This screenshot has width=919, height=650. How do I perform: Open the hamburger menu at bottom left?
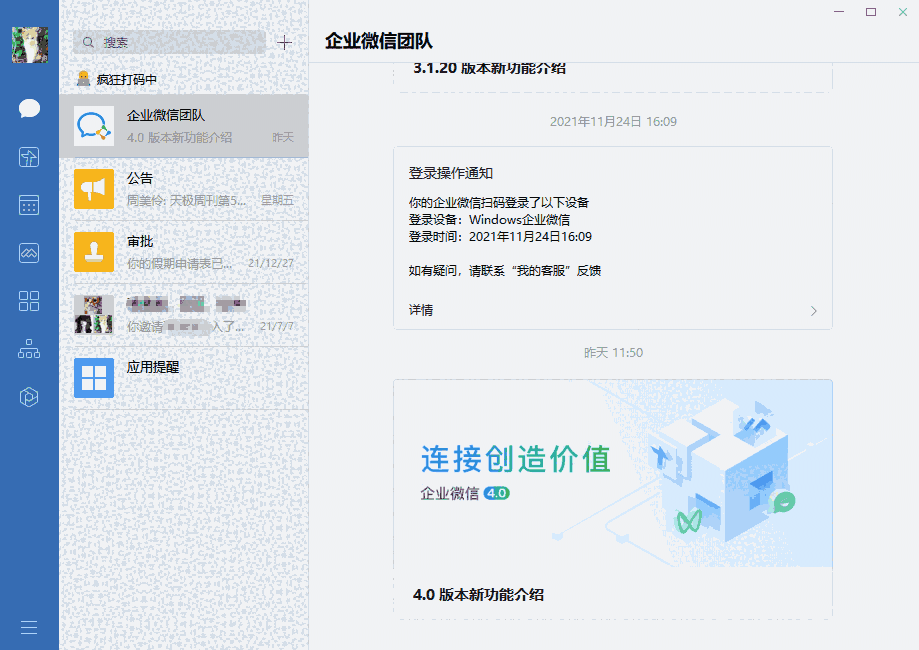tap(28, 627)
